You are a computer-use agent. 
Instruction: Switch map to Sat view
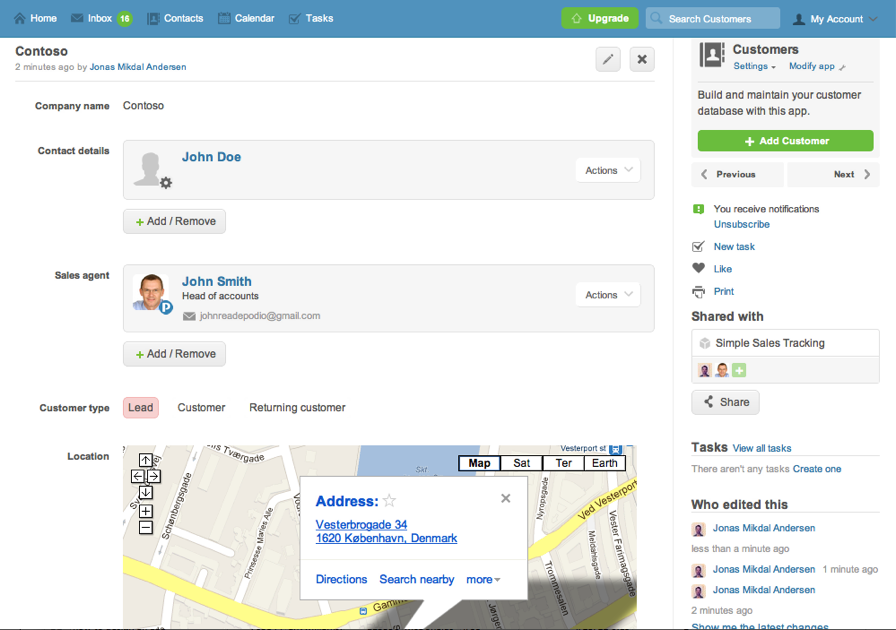pyautogui.click(x=522, y=463)
